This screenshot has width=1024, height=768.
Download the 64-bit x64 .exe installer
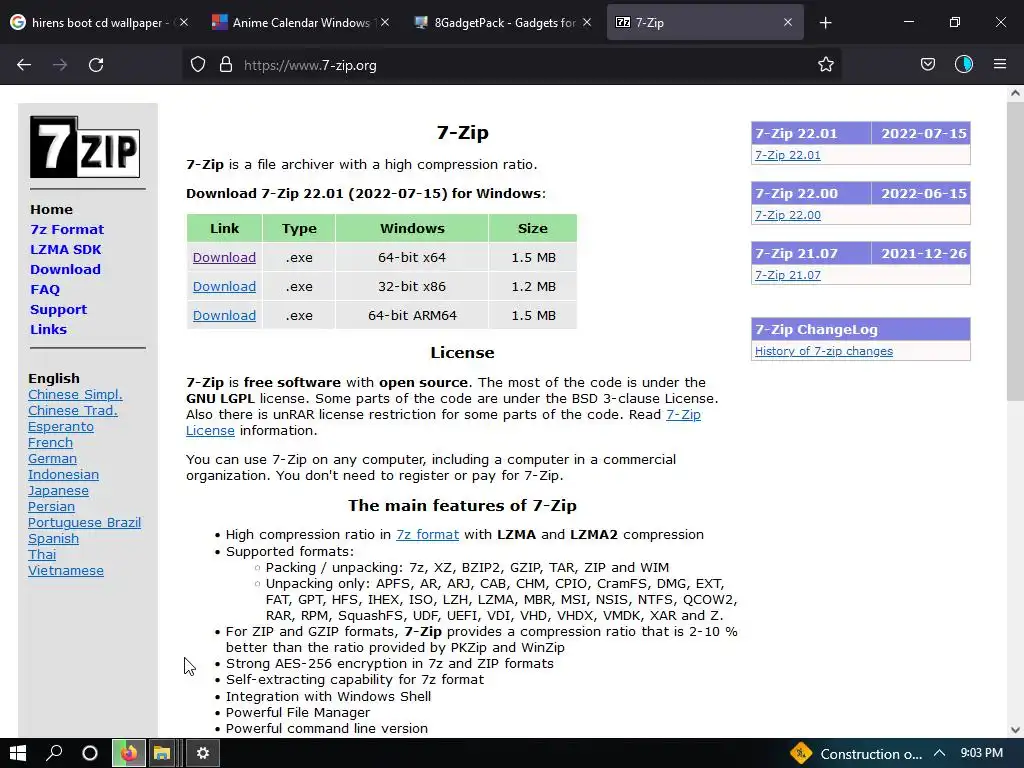click(224, 257)
